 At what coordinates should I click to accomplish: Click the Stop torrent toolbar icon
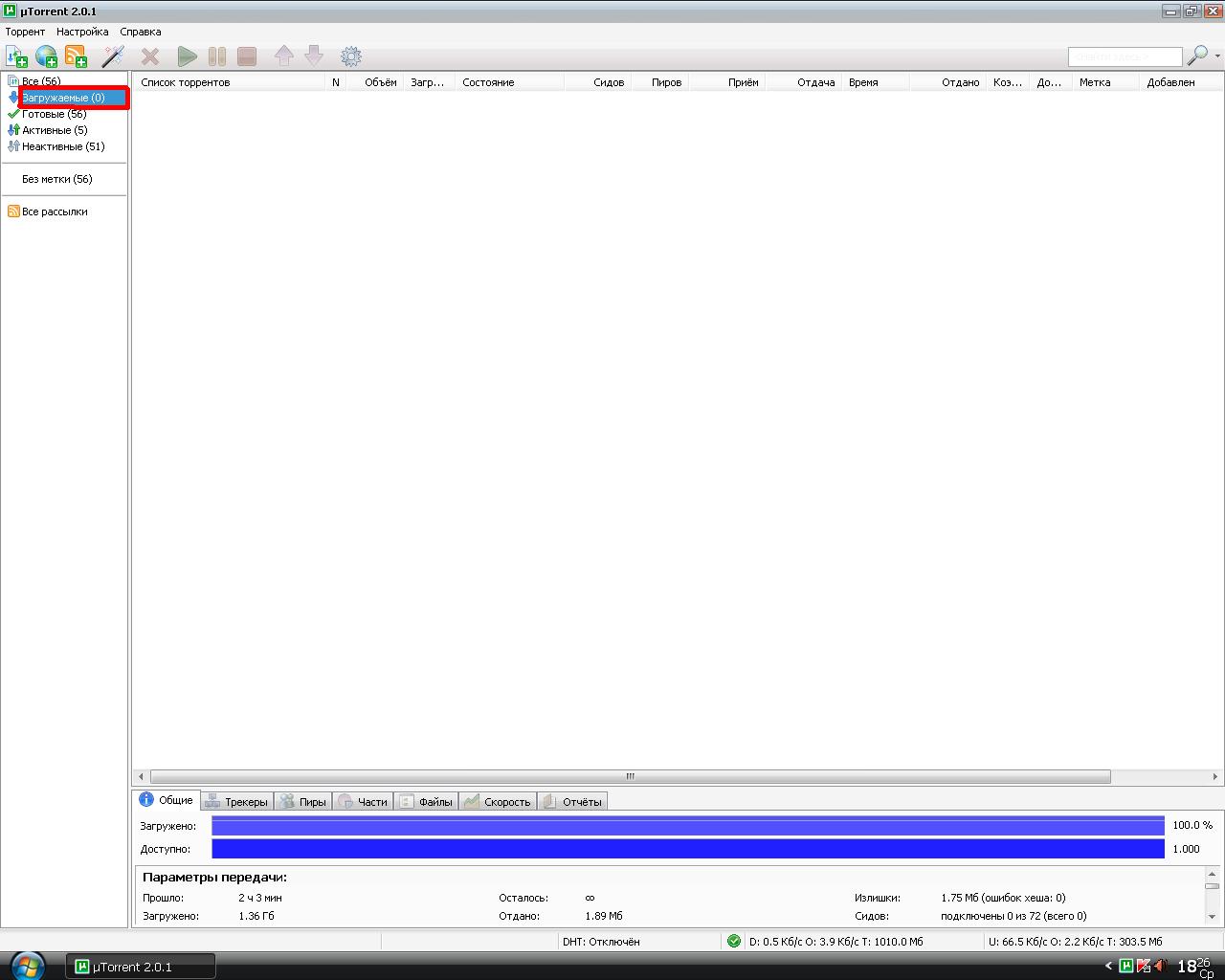coord(247,56)
